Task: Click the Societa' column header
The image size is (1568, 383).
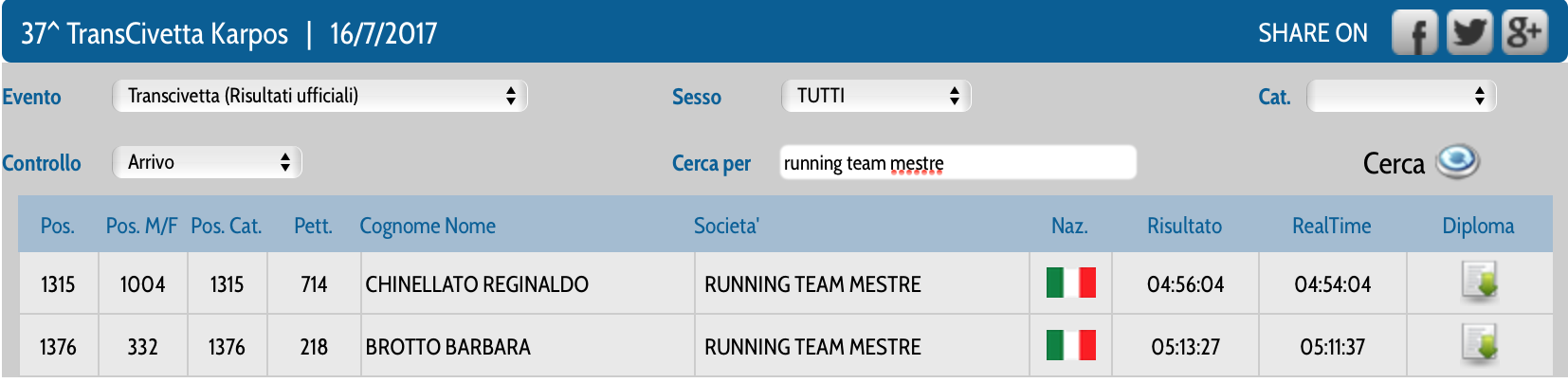Action: coord(726,226)
